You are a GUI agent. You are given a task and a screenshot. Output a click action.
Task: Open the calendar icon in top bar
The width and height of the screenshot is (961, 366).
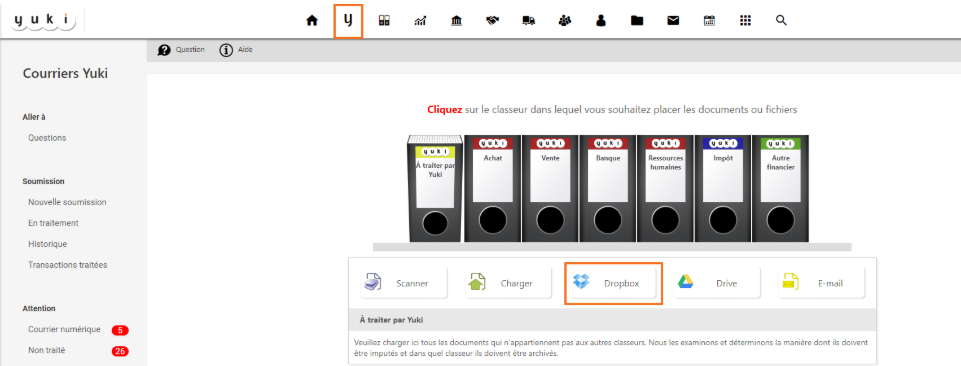click(709, 21)
